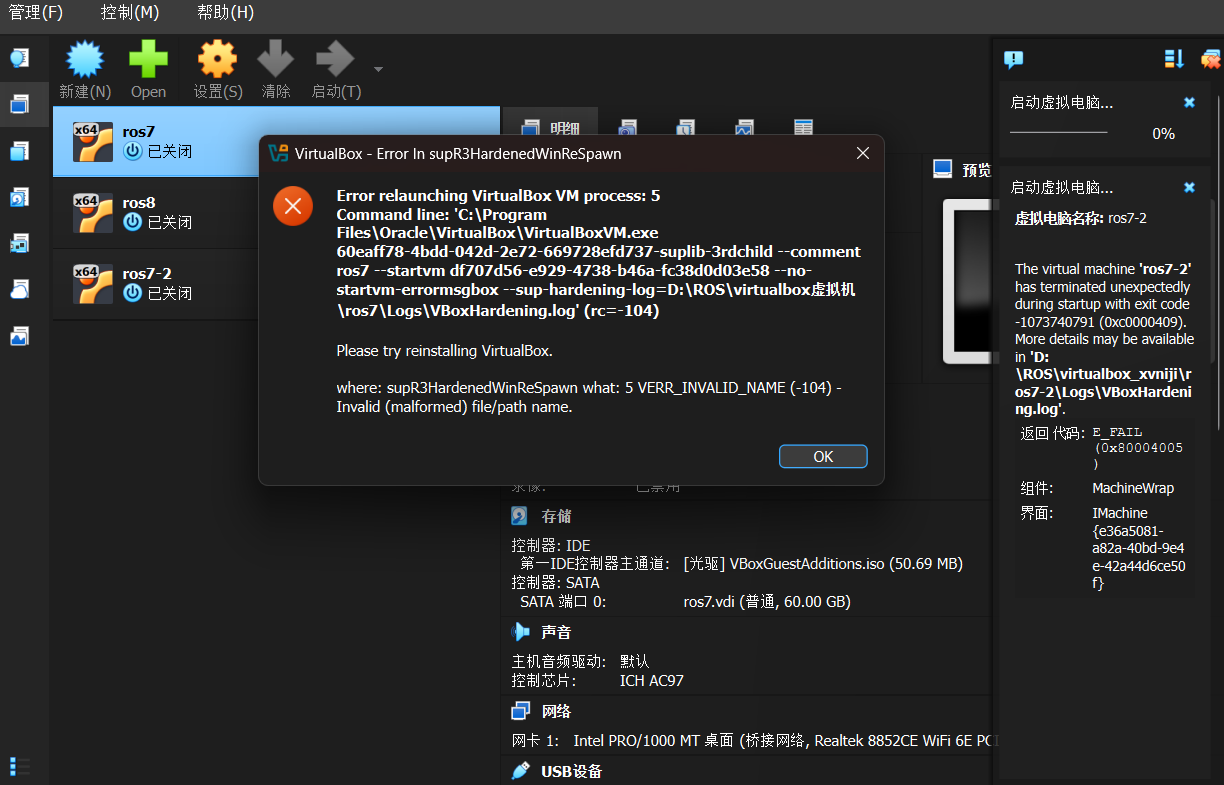Click OK in the VirtualBox error dialog
The height and width of the screenshot is (785, 1224).
click(823, 456)
